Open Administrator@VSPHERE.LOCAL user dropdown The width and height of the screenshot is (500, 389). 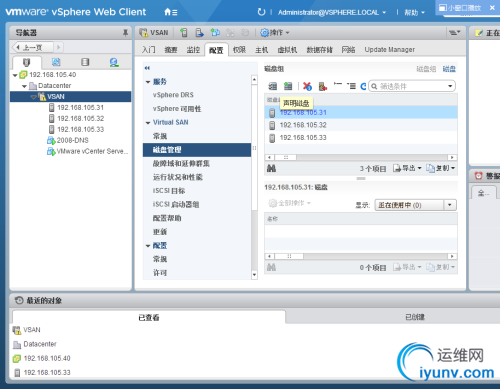coord(332,13)
